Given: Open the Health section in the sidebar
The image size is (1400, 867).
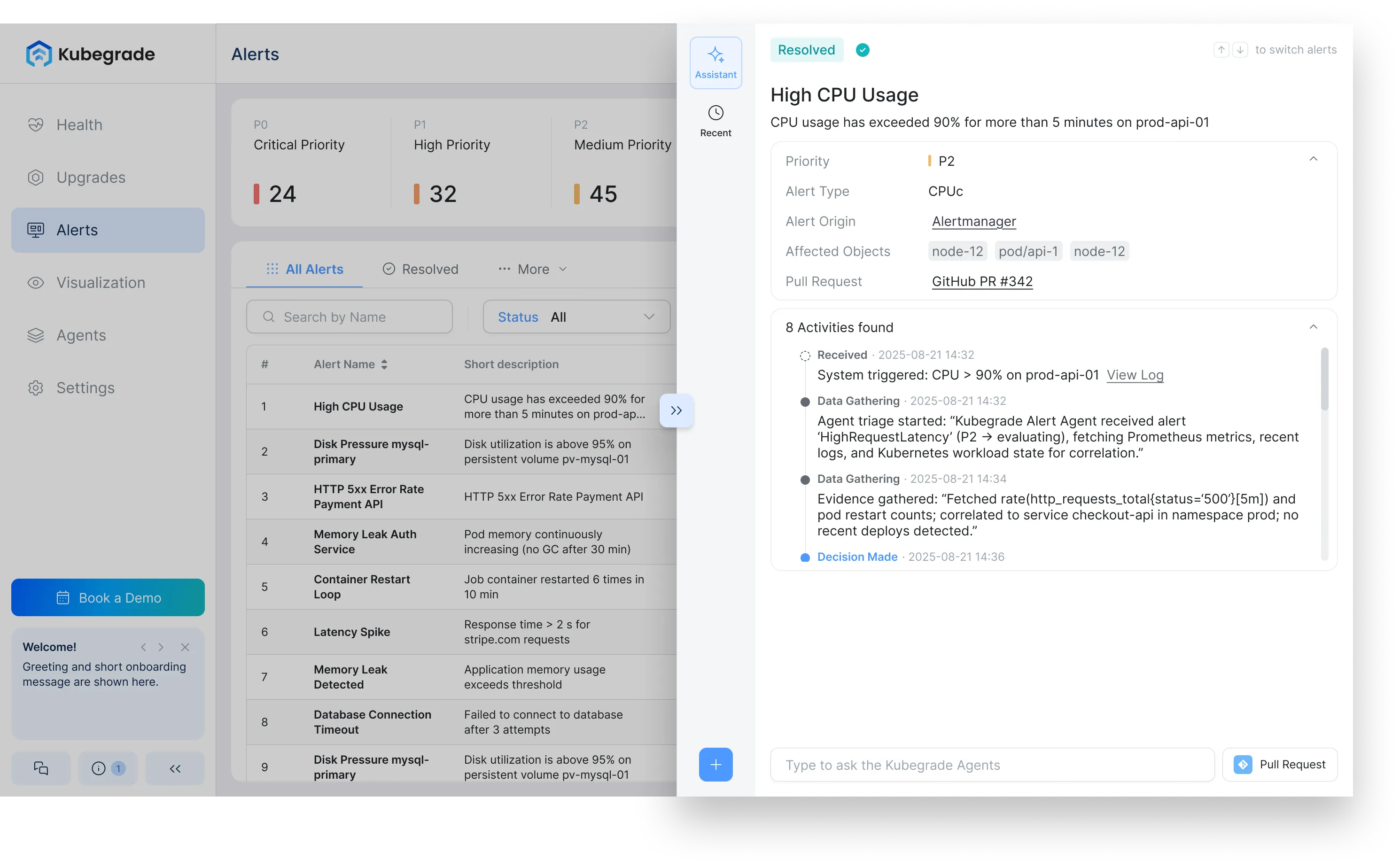Looking at the screenshot, I should pos(108,124).
